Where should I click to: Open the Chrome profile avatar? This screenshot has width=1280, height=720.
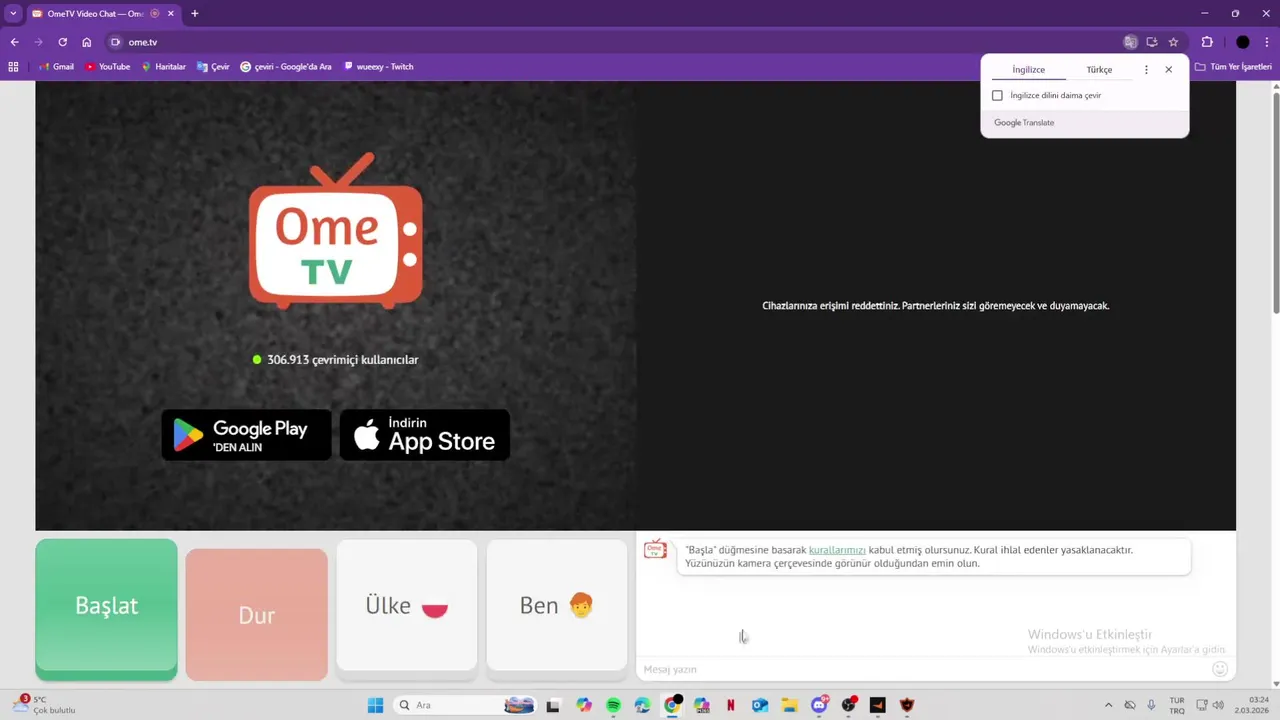[1243, 42]
